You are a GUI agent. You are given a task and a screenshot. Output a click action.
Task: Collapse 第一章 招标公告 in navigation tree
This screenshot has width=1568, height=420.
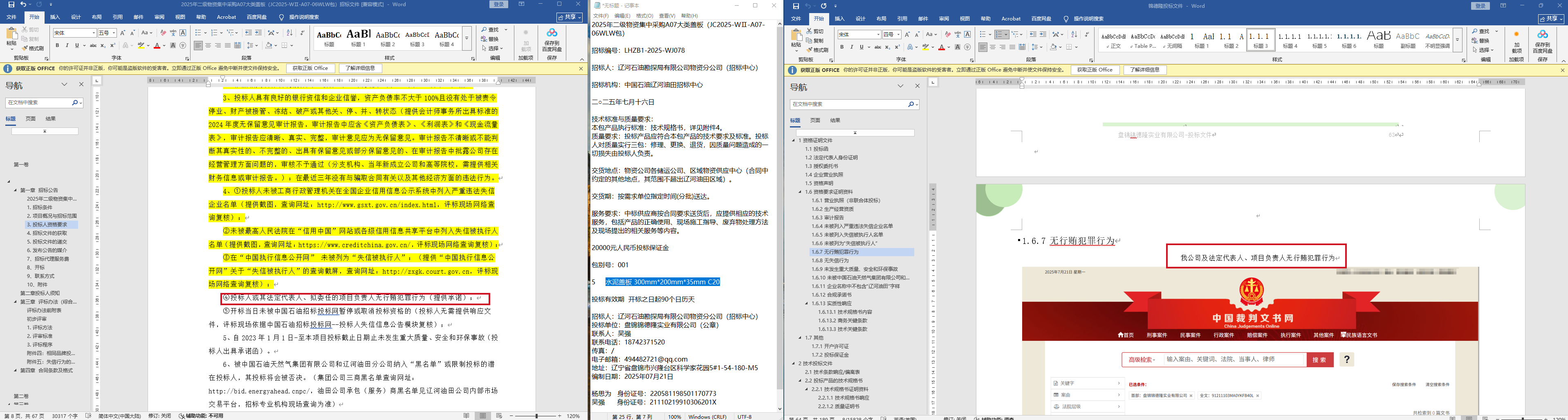(x=16, y=190)
